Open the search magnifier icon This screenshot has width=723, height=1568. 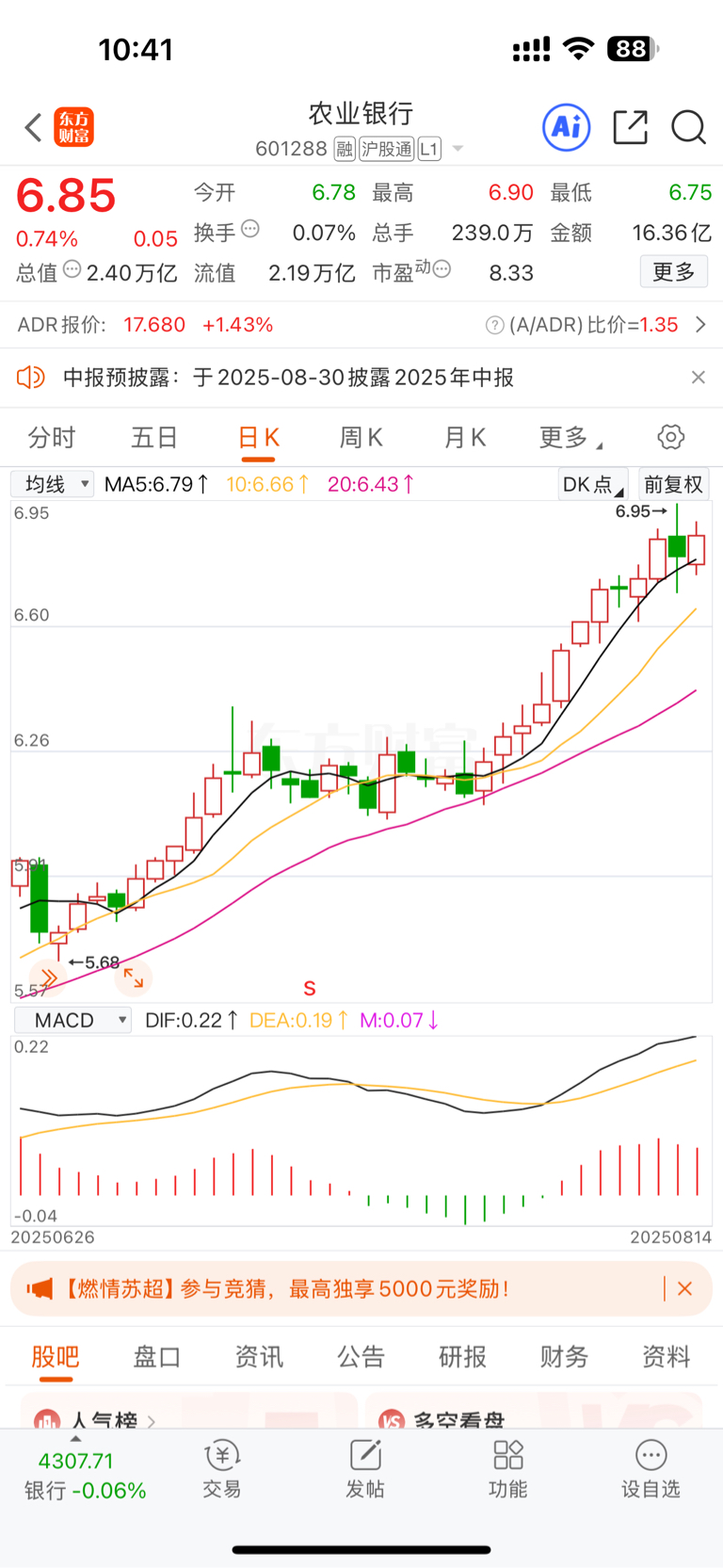(688, 127)
